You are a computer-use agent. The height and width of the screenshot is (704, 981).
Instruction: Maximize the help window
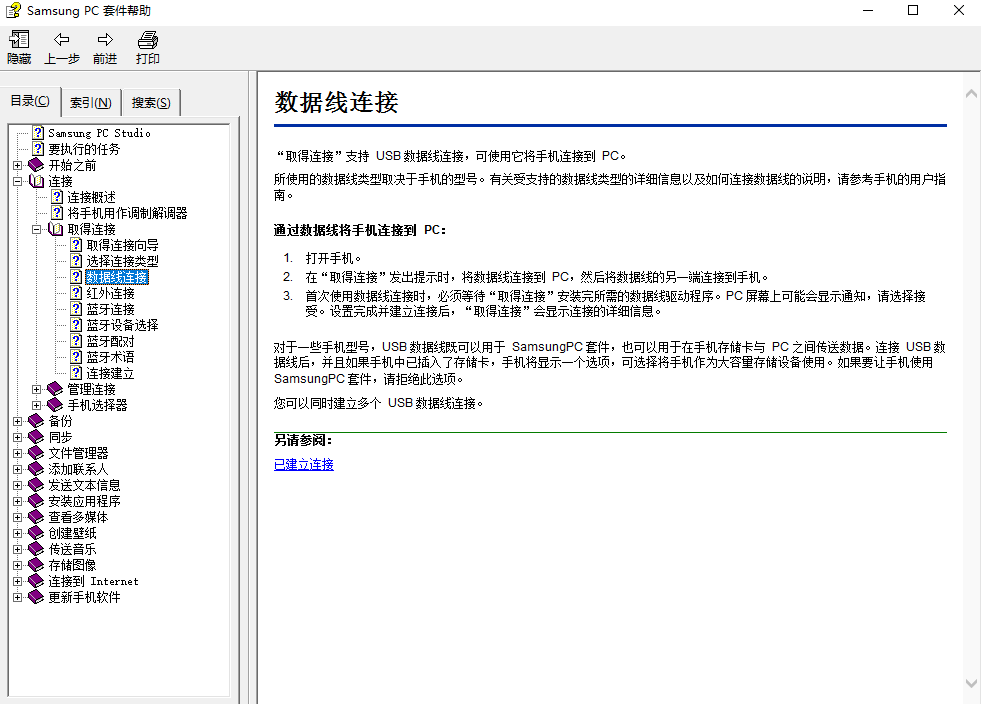pos(913,11)
